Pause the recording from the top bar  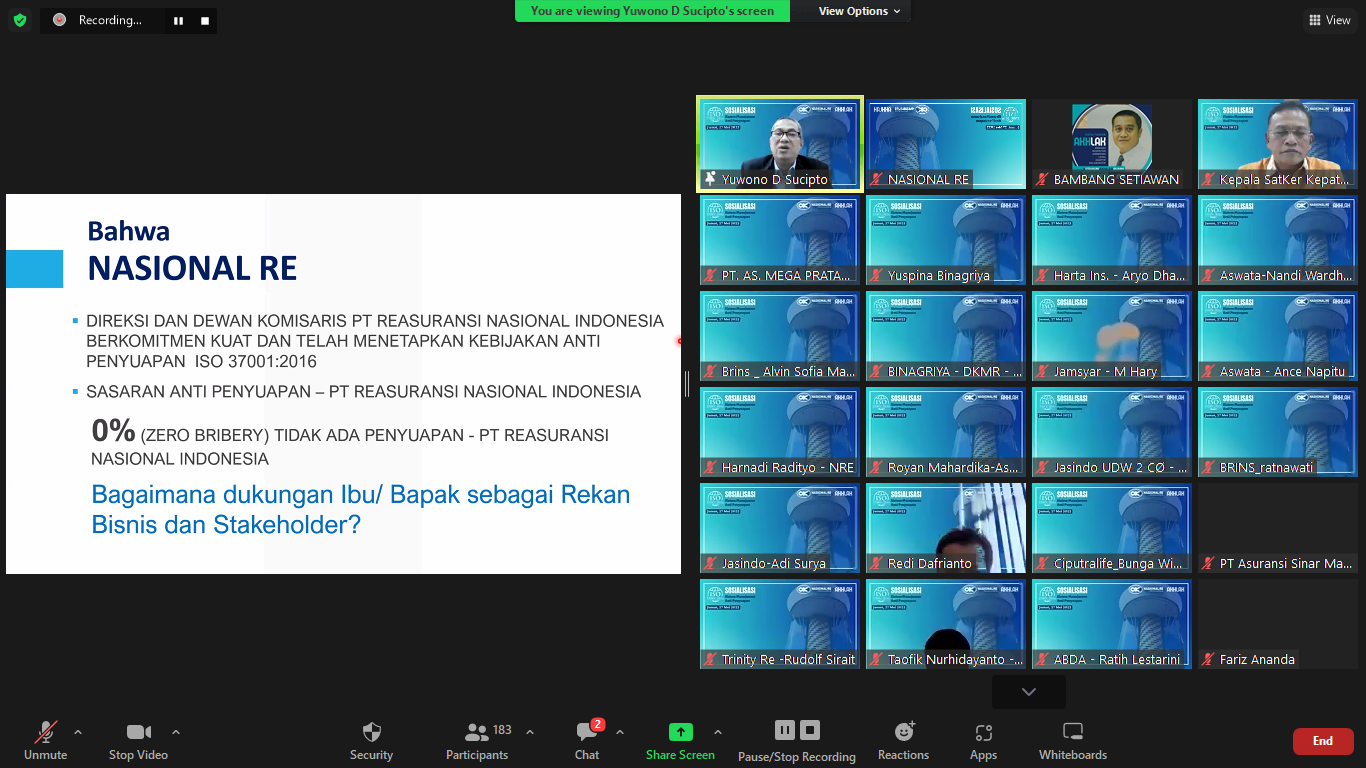pyautogui.click(x=178, y=20)
